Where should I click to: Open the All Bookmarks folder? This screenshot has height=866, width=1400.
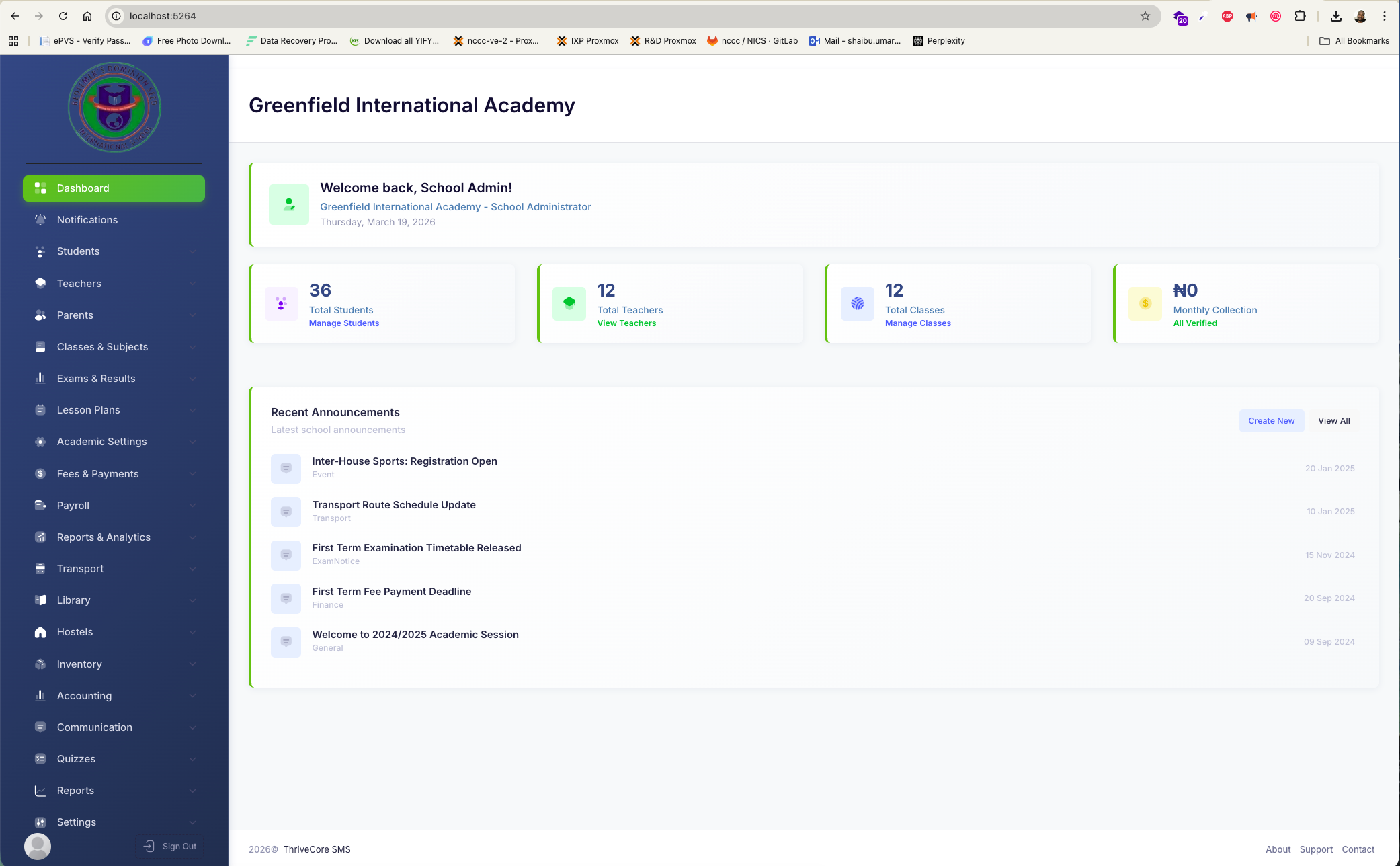coord(1354,41)
